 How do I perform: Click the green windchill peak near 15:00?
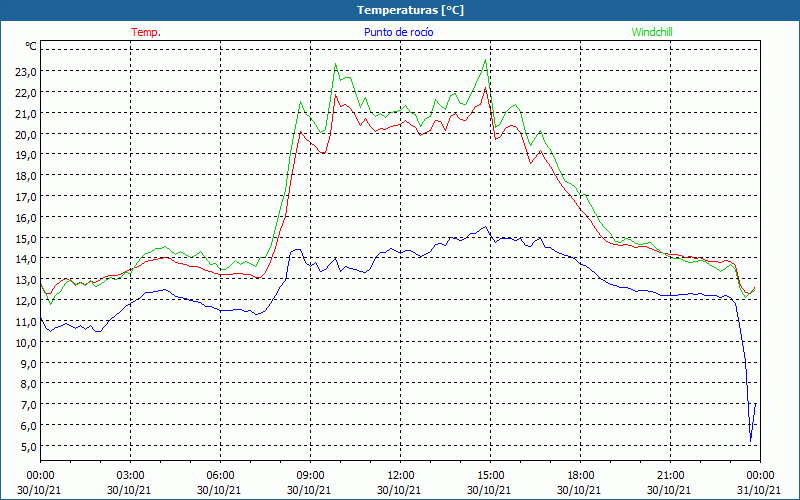485,60
